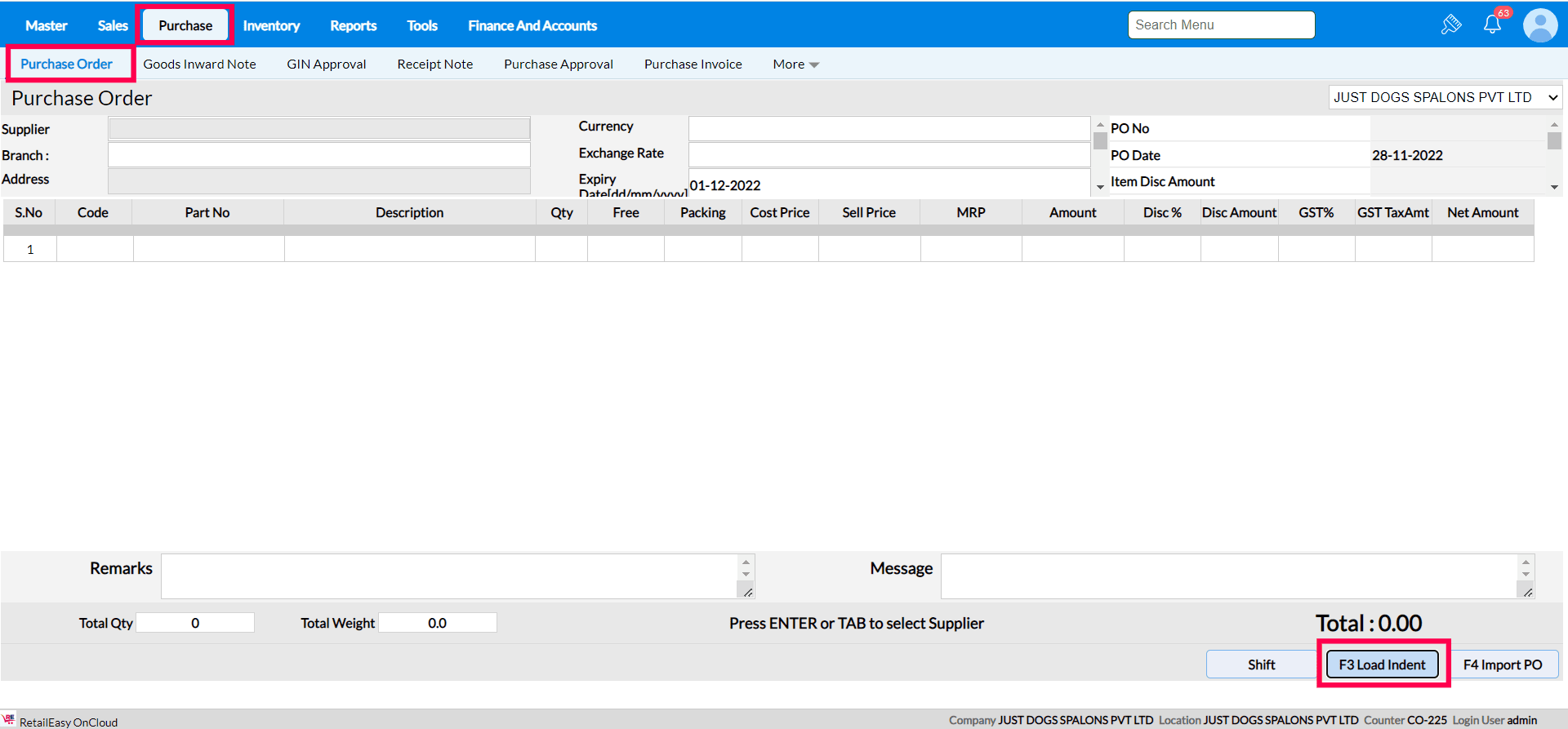Click F4 Import PO button
Image resolution: width=1568 pixels, height=729 pixels.
[x=1503, y=665]
